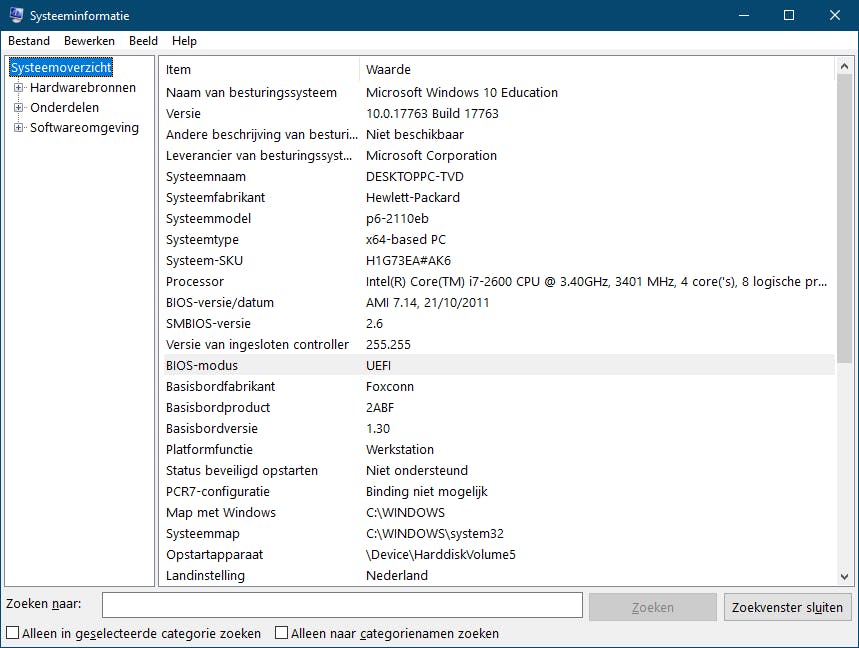This screenshot has height=648, width=859.
Task: Select Status beveiligd opstarten row
Action: click(x=499, y=471)
